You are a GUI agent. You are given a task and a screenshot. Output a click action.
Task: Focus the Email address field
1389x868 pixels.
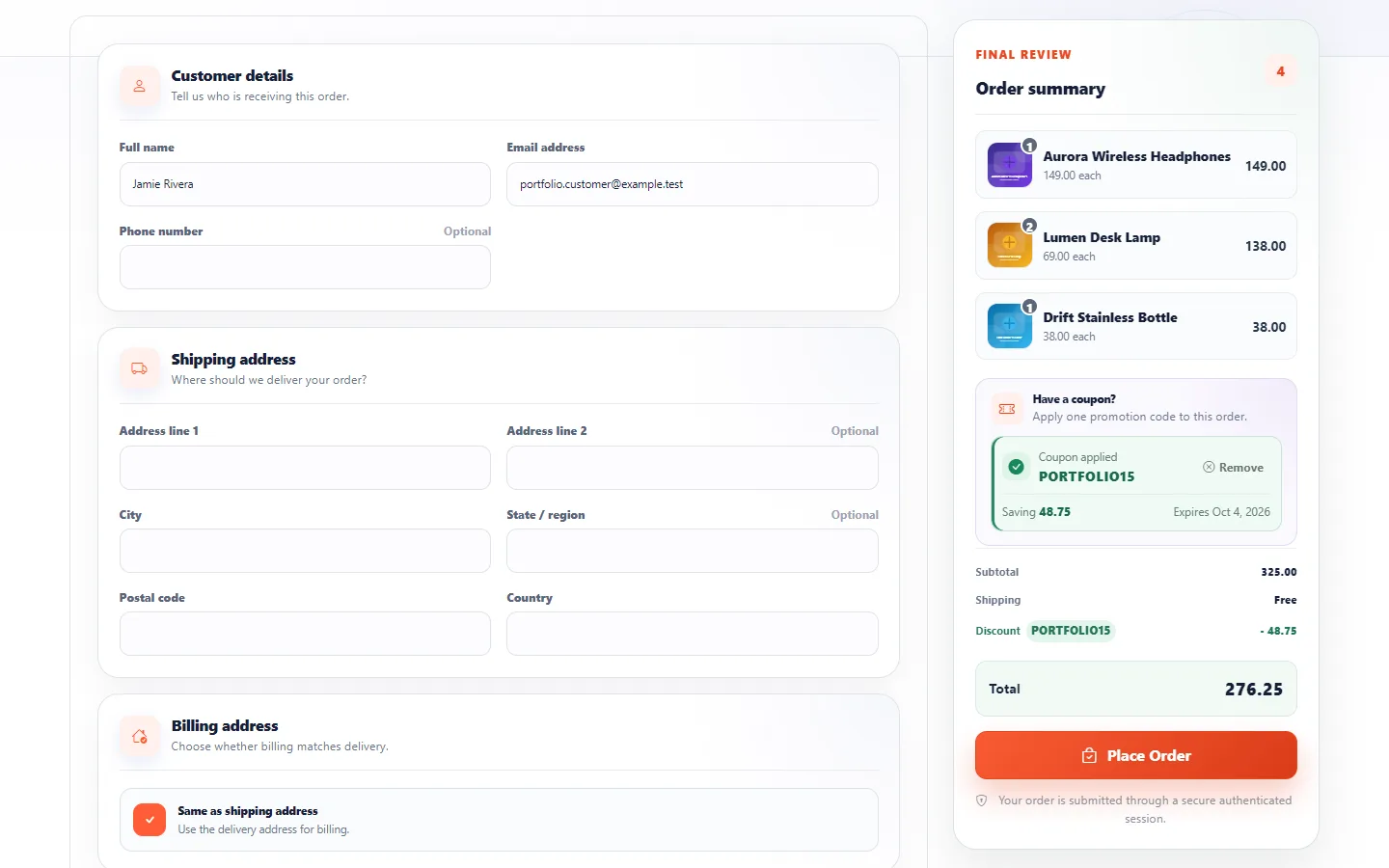(x=693, y=184)
